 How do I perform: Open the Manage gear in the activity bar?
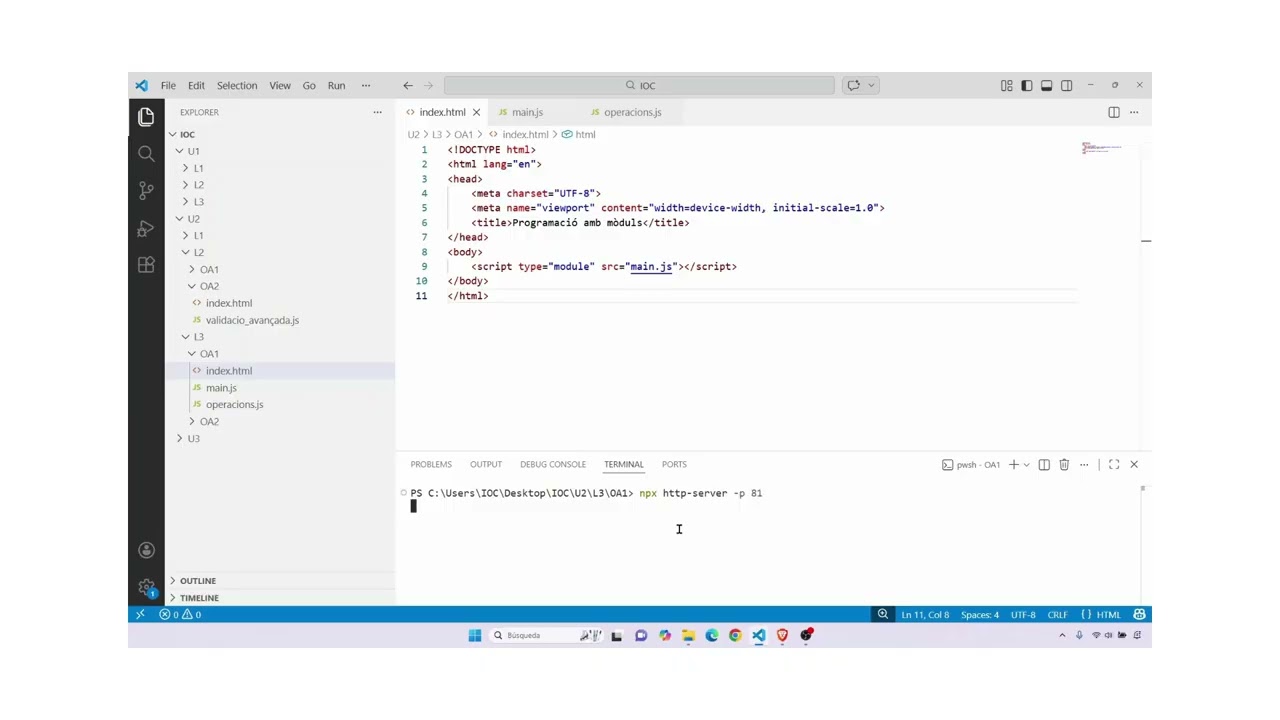146,587
